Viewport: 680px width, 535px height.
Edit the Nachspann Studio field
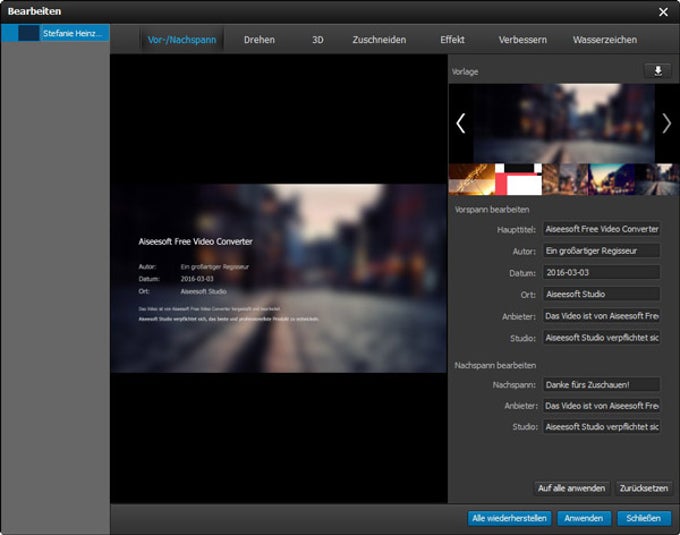[602, 427]
